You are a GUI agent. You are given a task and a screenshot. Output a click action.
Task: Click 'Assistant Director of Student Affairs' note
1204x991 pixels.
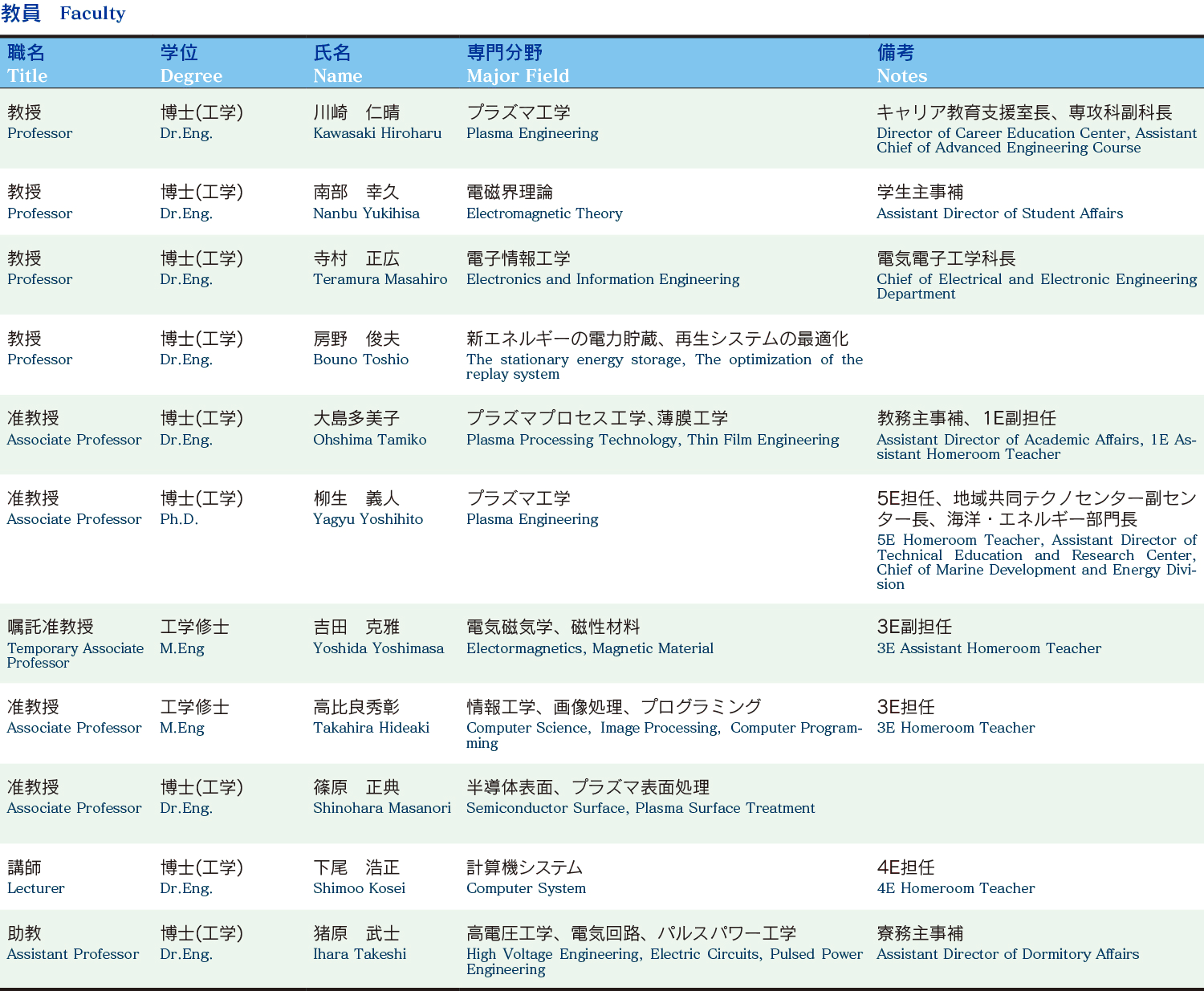999,213
